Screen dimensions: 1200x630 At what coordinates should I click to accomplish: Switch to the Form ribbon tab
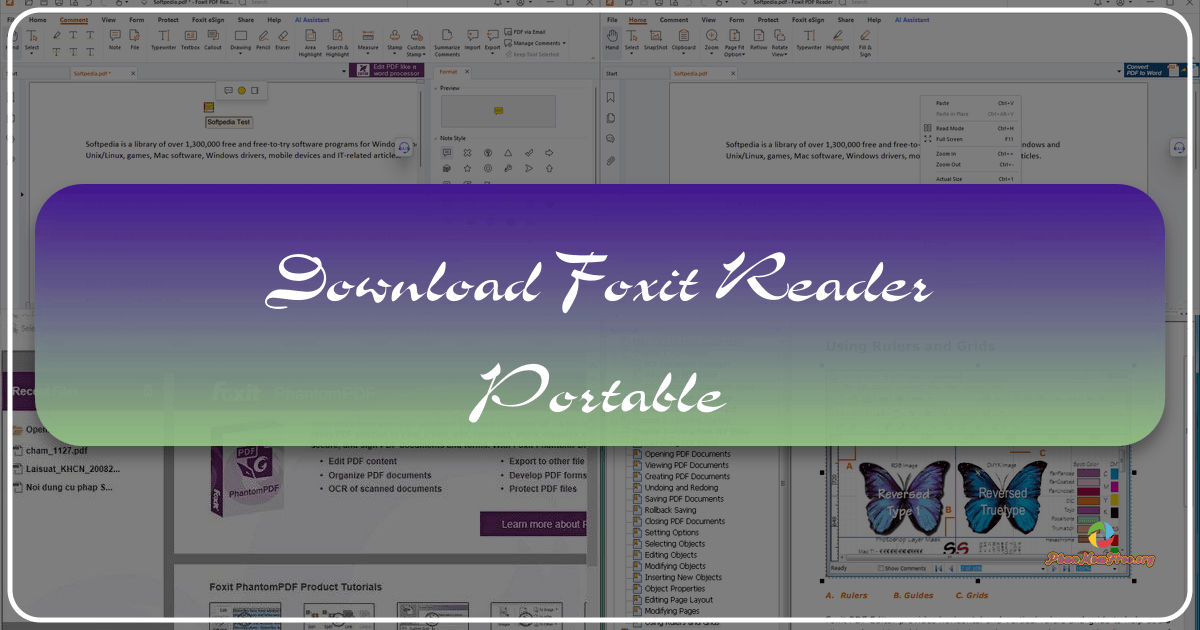(136, 19)
